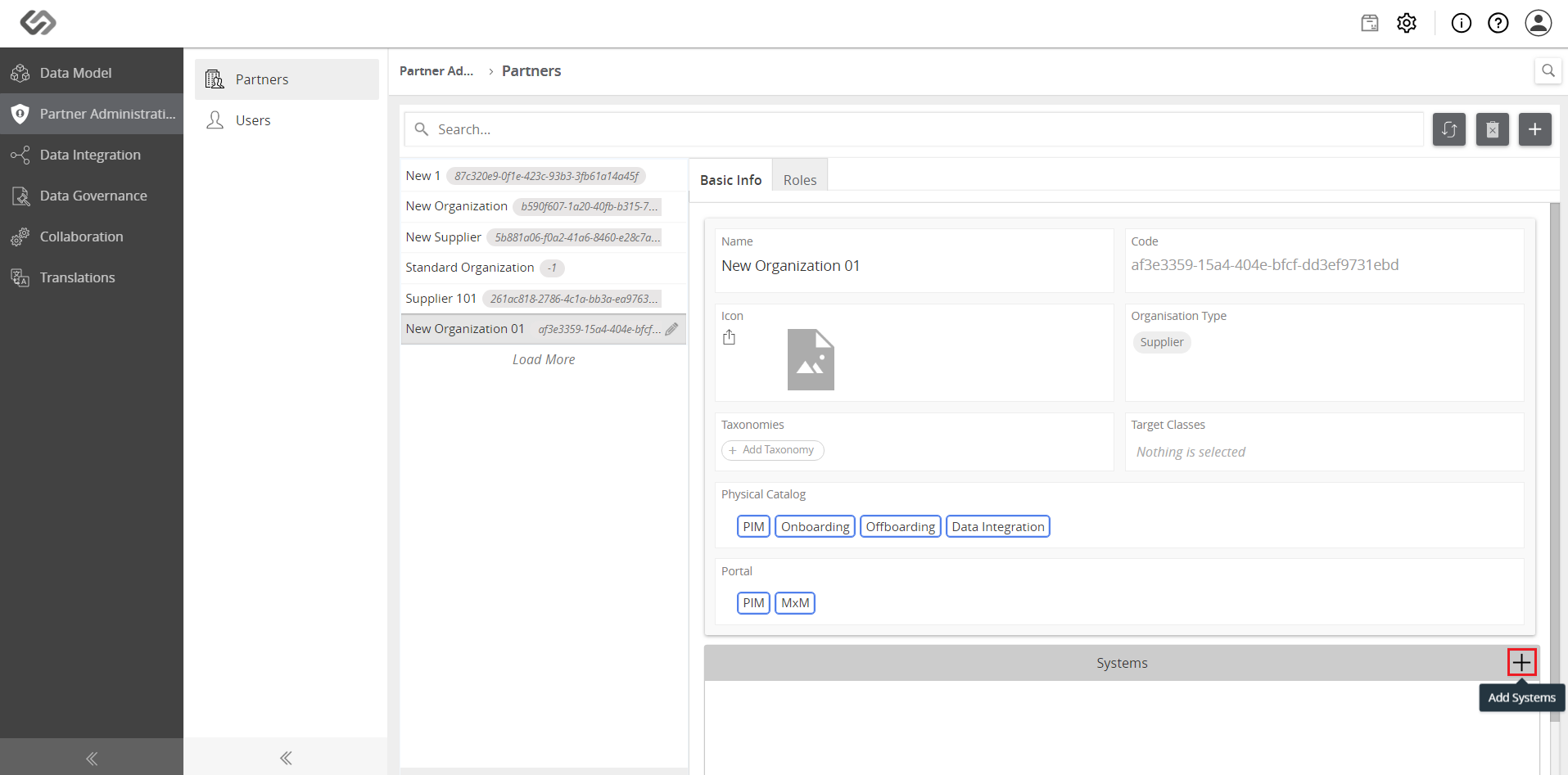Select the 'New Organization' partner row
The width and height of the screenshot is (1568, 775).
click(x=544, y=206)
